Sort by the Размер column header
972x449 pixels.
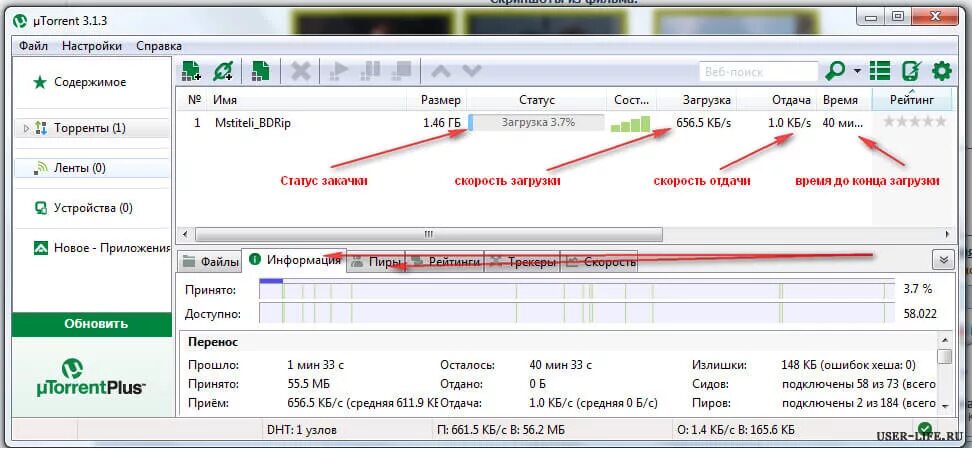pyautogui.click(x=436, y=100)
